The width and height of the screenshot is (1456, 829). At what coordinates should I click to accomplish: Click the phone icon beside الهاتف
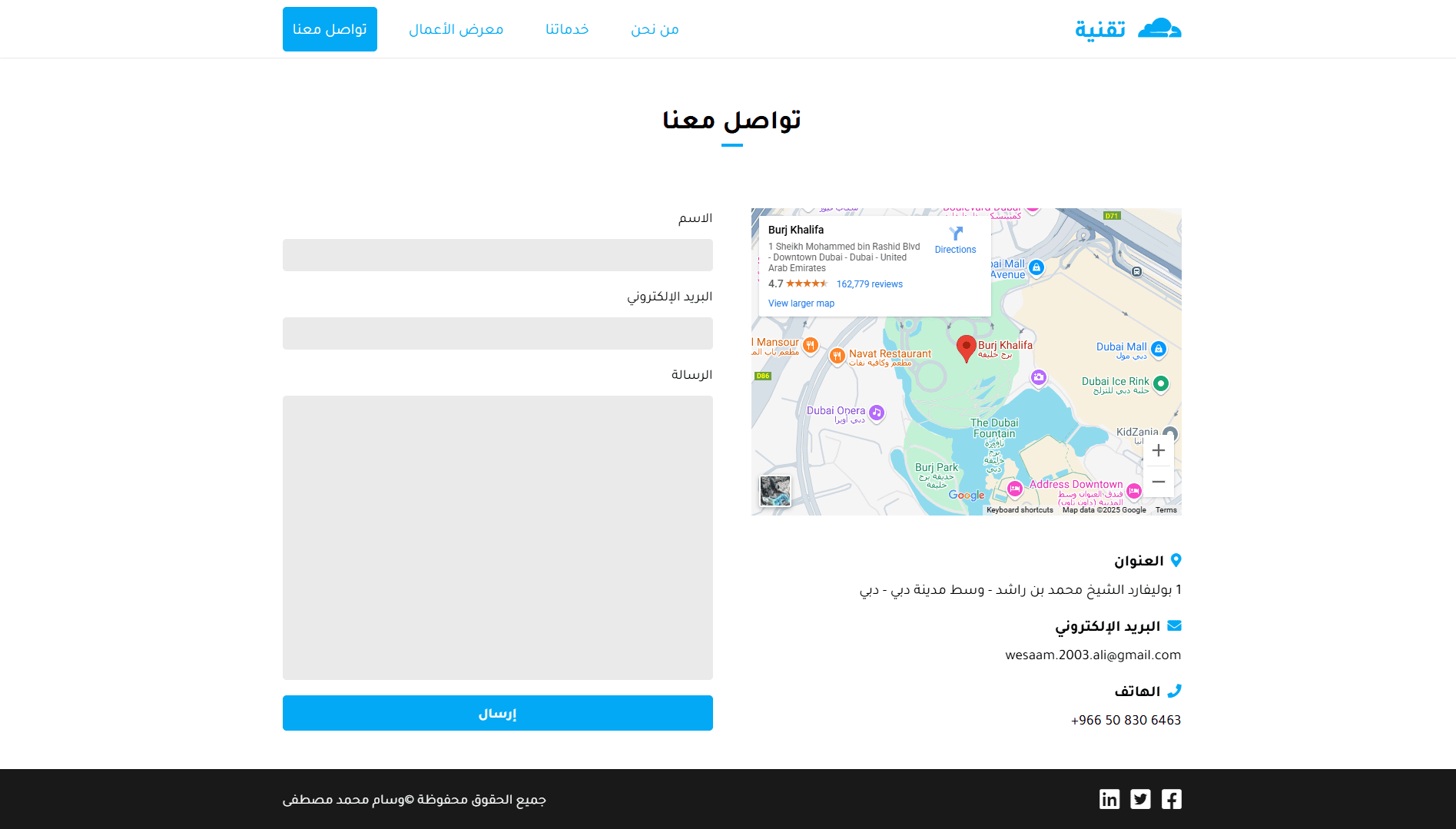tap(1174, 691)
